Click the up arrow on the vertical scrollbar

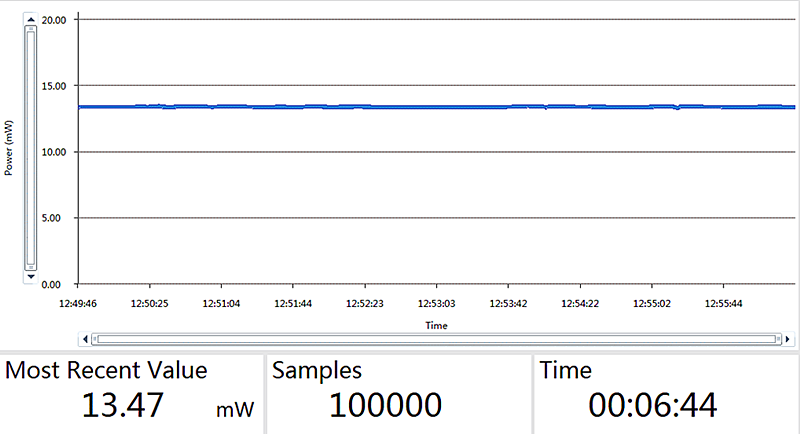click(30, 20)
